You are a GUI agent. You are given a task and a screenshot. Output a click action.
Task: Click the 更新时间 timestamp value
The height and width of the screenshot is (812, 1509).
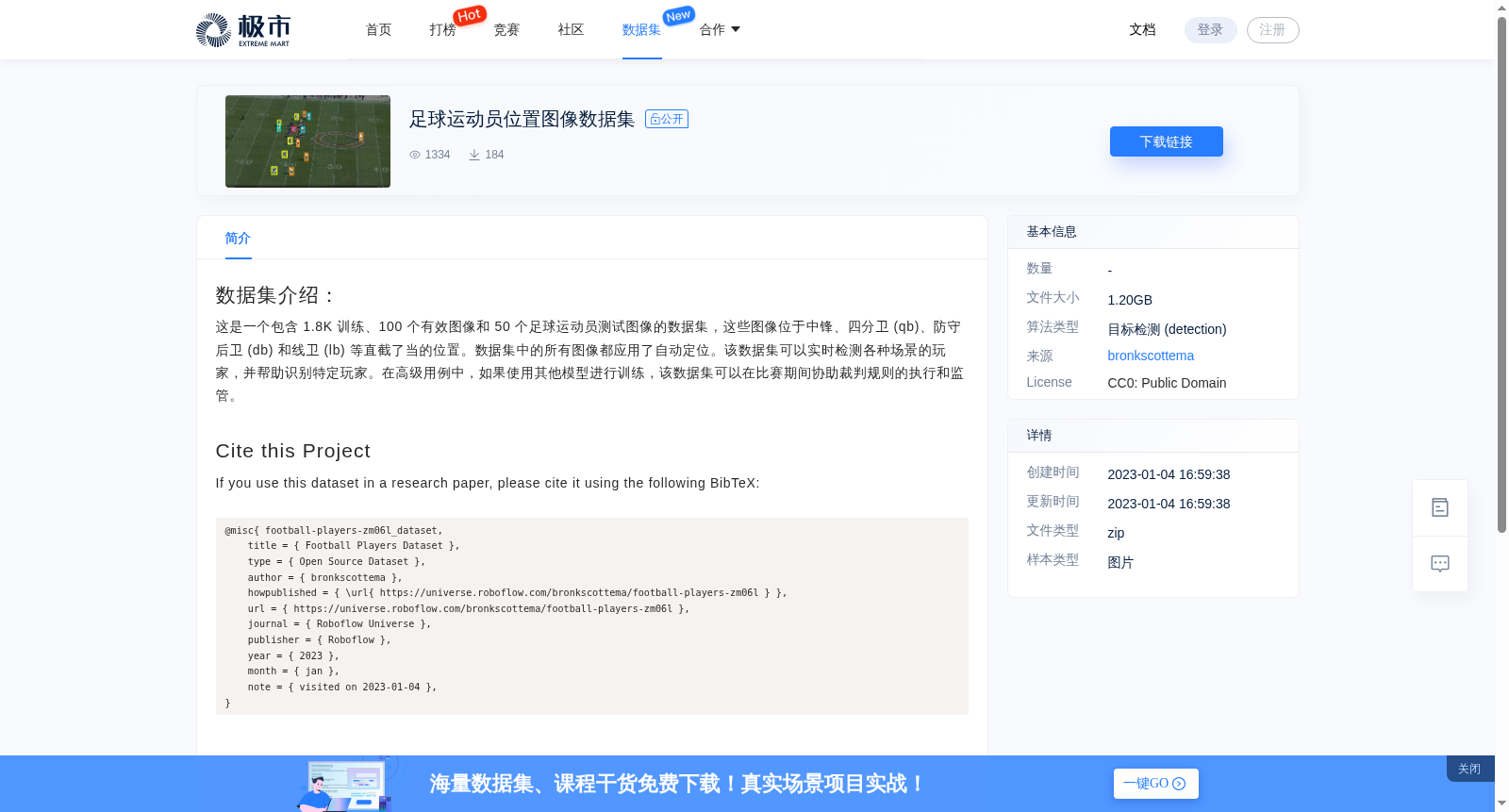click(1169, 504)
